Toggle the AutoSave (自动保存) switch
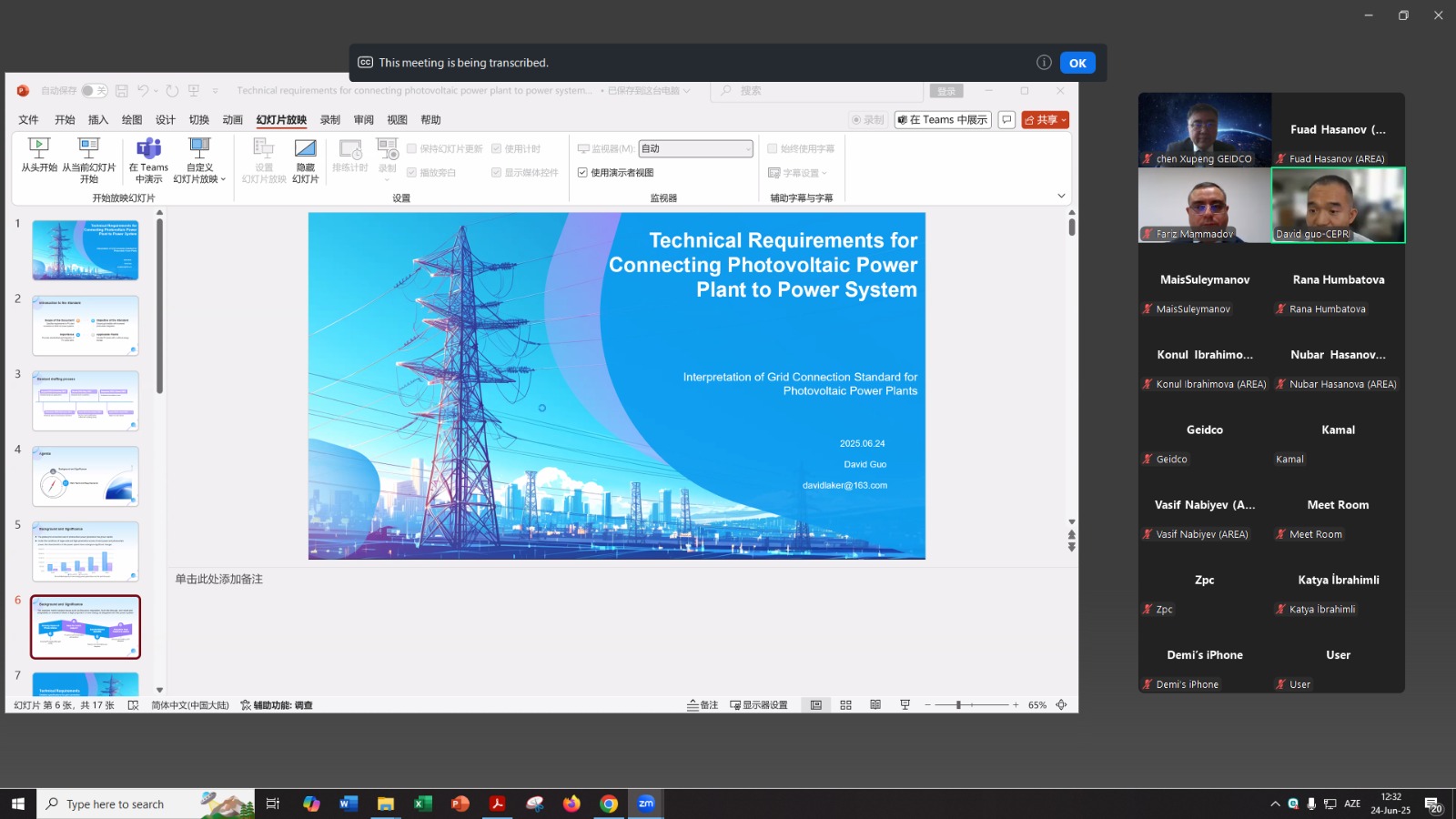Image resolution: width=1456 pixels, height=819 pixels. (x=94, y=91)
